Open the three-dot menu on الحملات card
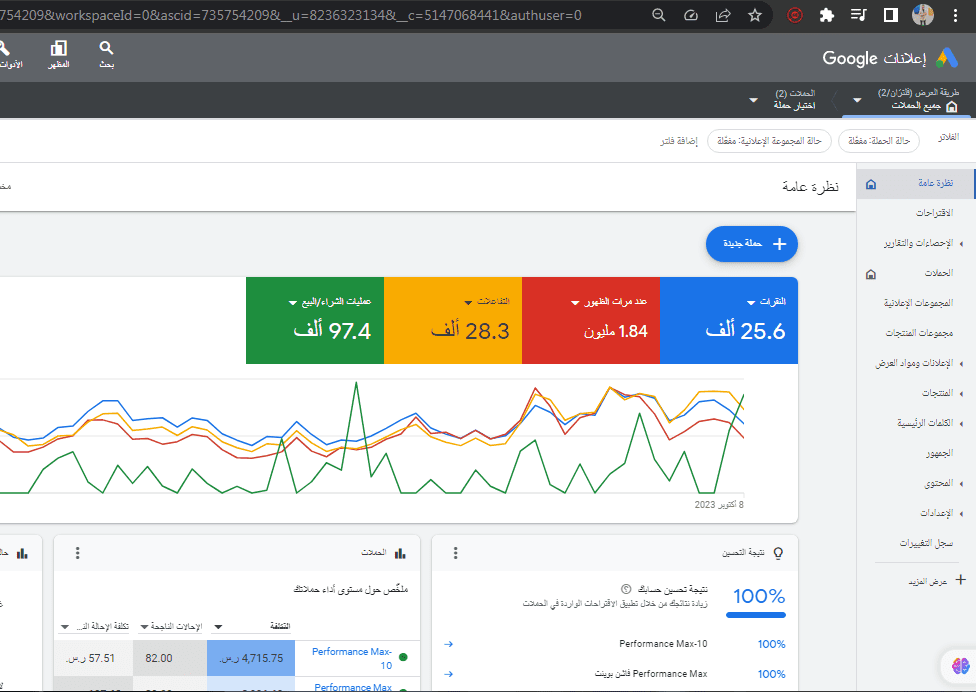 (x=77, y=552)
